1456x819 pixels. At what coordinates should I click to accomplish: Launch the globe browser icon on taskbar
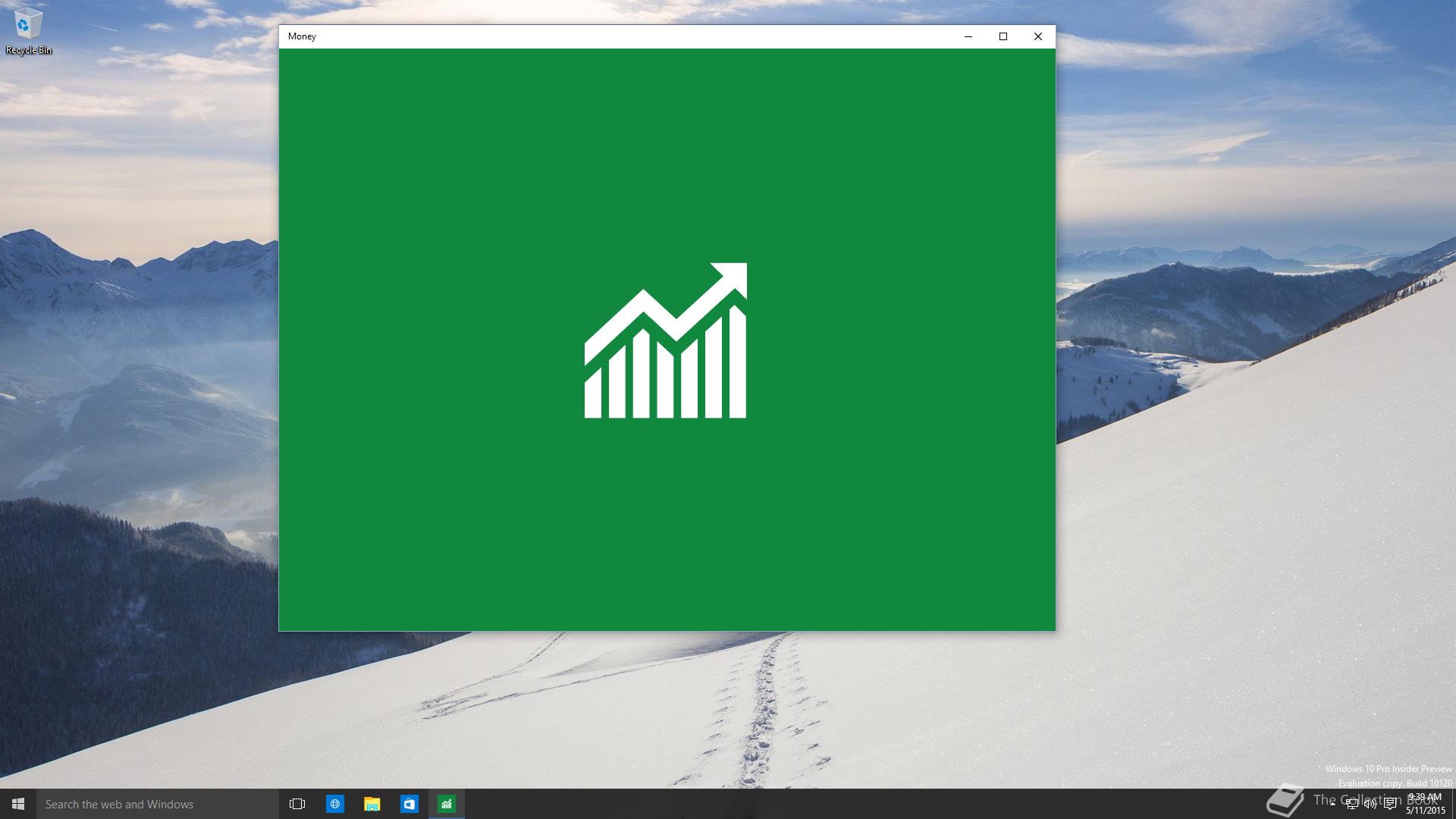click(x=334, y=804)
